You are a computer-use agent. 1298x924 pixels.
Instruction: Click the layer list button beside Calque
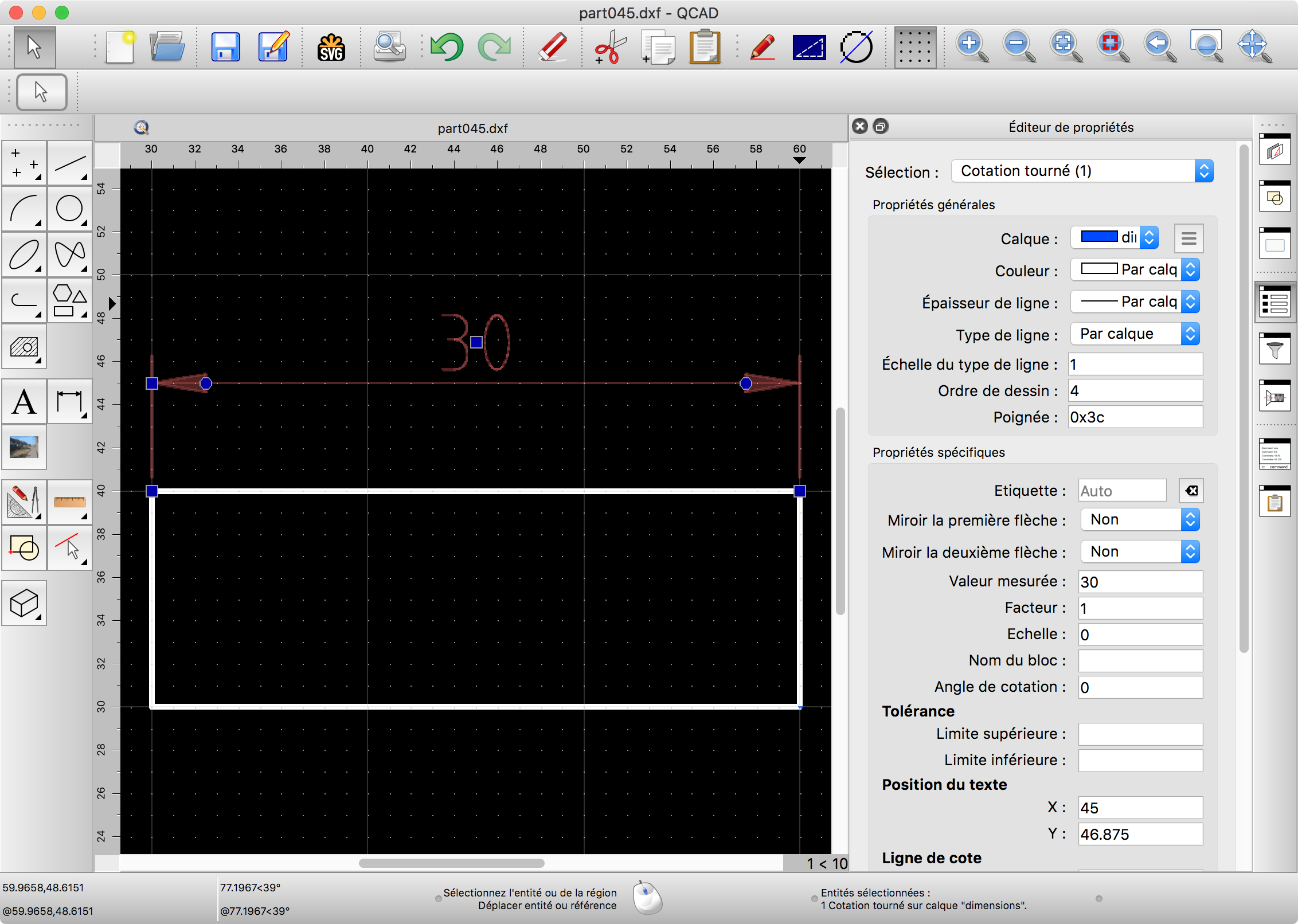point(1188,238)
